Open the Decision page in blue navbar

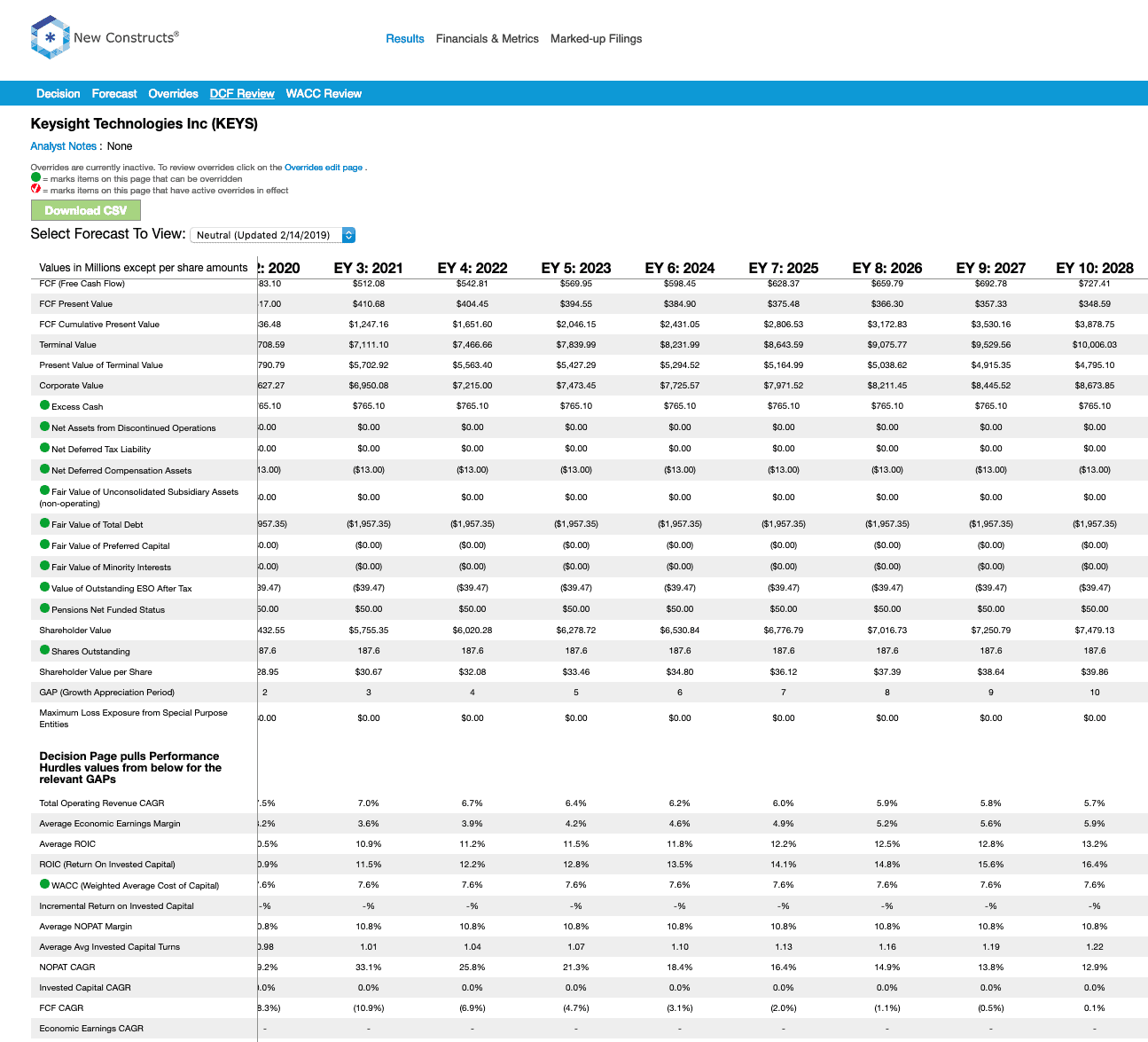click(x=59, y=93)
